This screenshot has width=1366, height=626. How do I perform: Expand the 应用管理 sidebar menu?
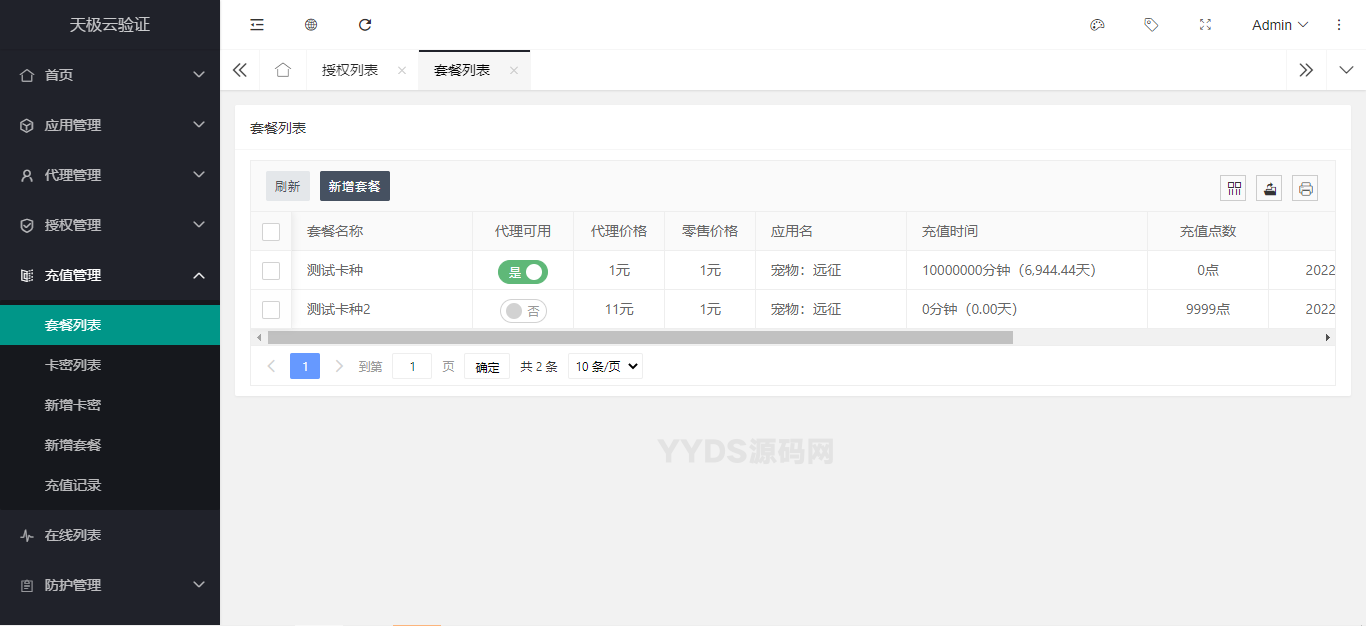110,125
